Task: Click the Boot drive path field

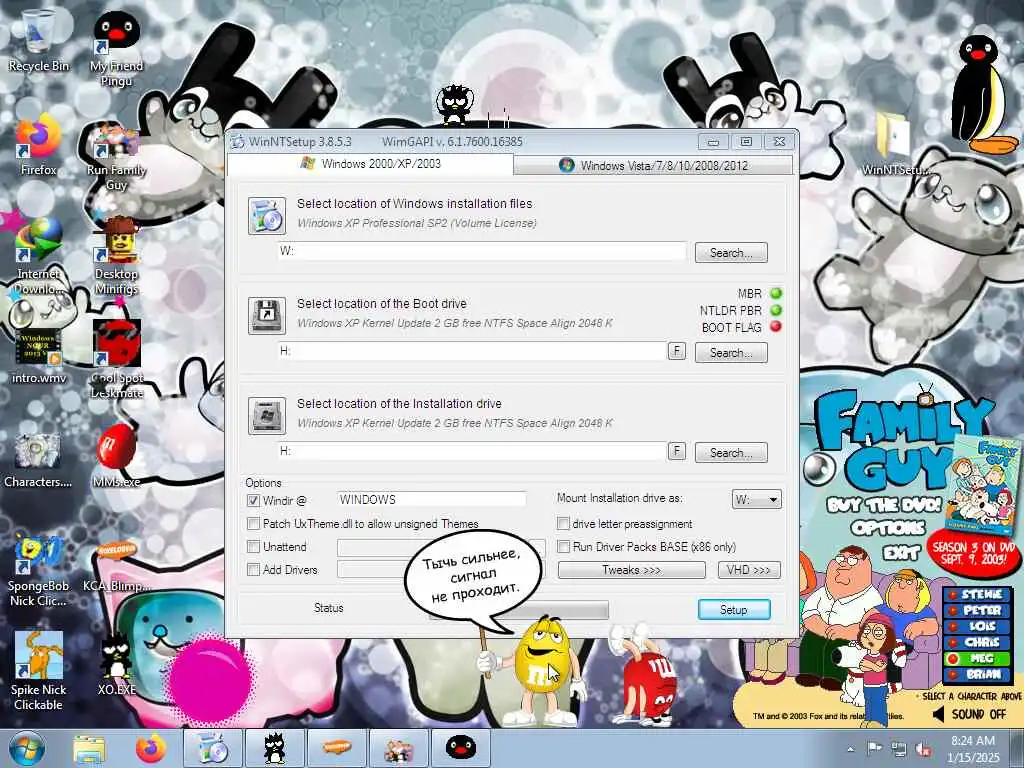Action: click(472, 351)
